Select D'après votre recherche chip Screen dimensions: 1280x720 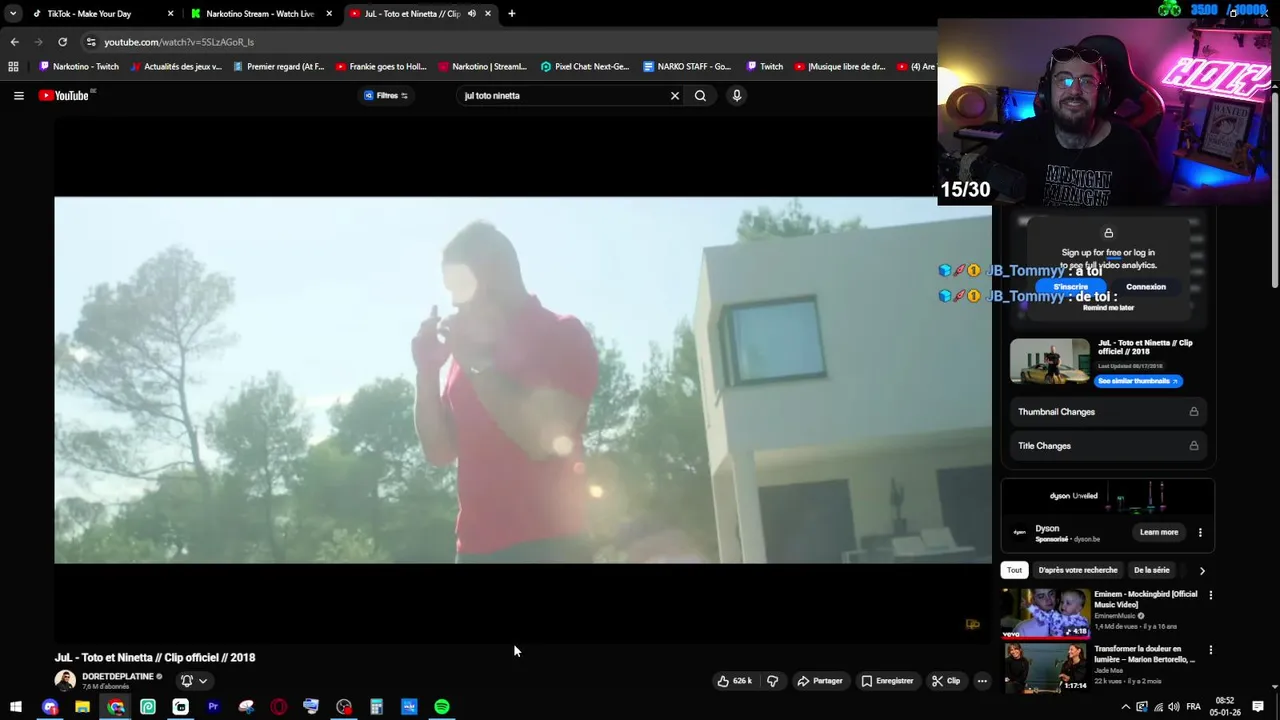(x=1078, y=570)
